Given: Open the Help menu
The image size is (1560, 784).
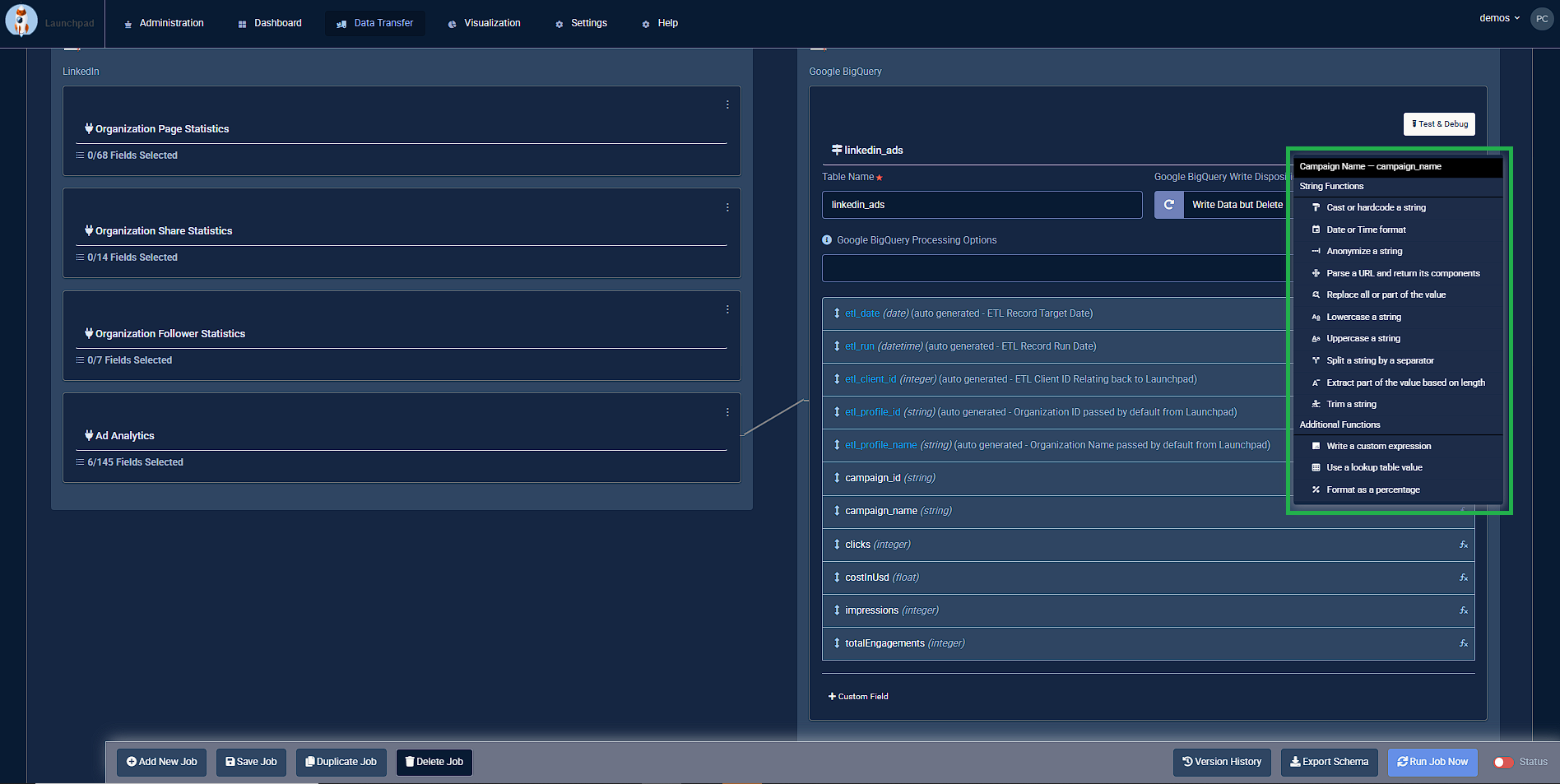Looking at the screenshot, I should point(660,23).
